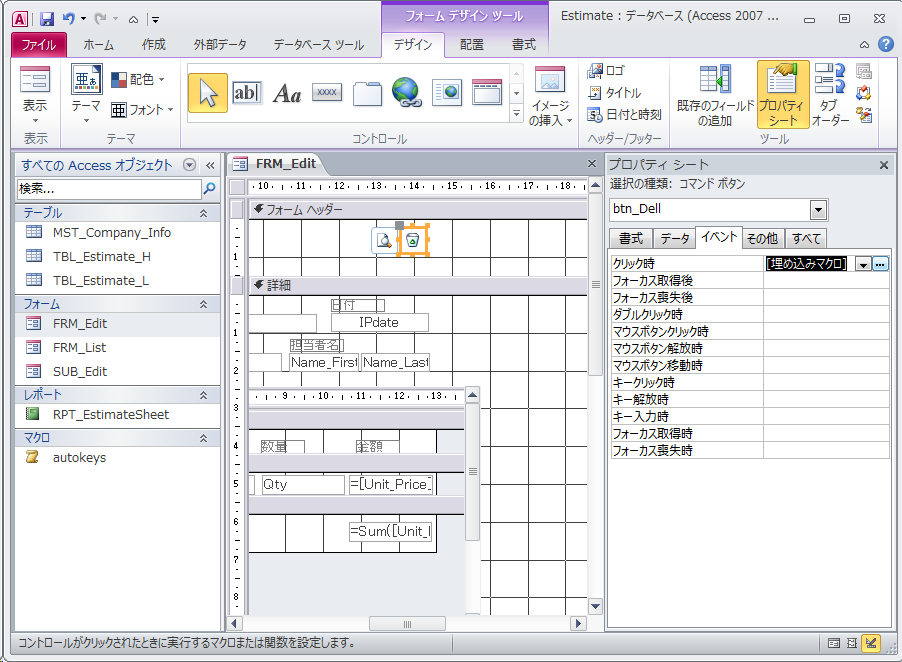Click the builder (...) button for クリック時
Viewport: 902px width, 662px height.
point(880,264)
